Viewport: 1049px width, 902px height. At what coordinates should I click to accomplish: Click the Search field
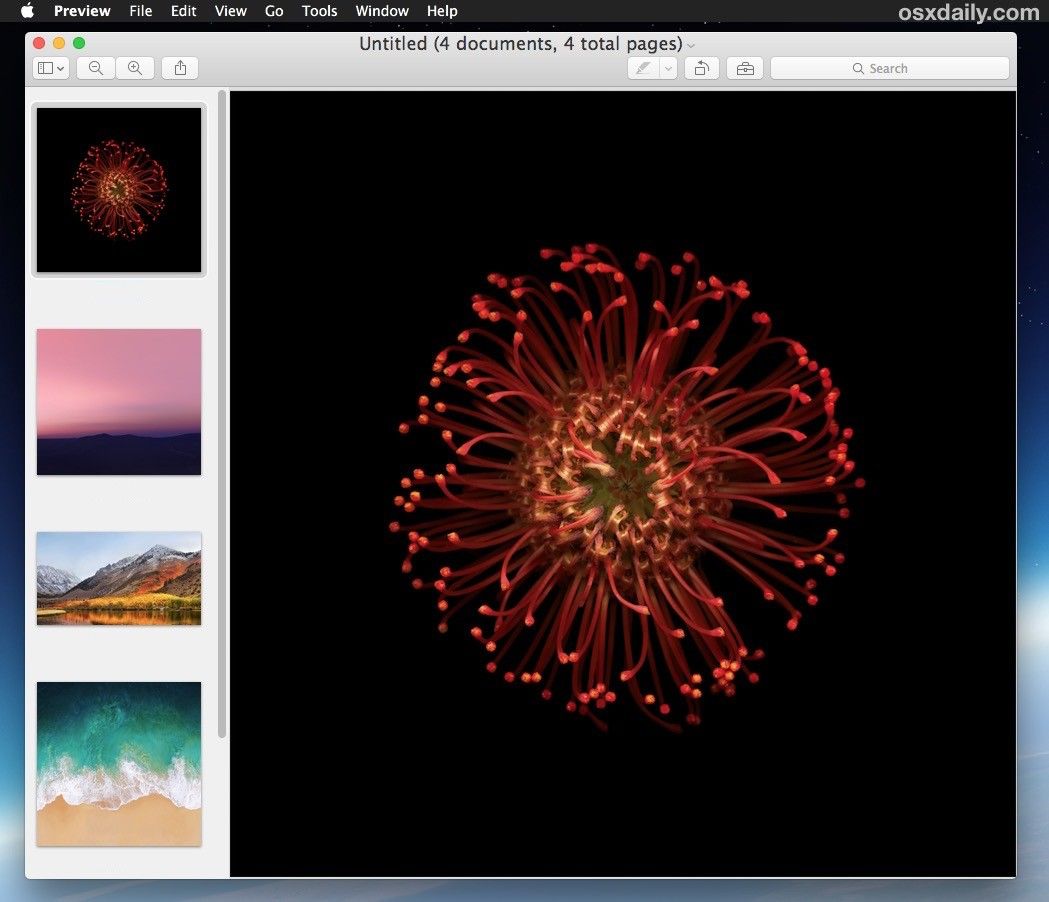(x=888, y=68)
